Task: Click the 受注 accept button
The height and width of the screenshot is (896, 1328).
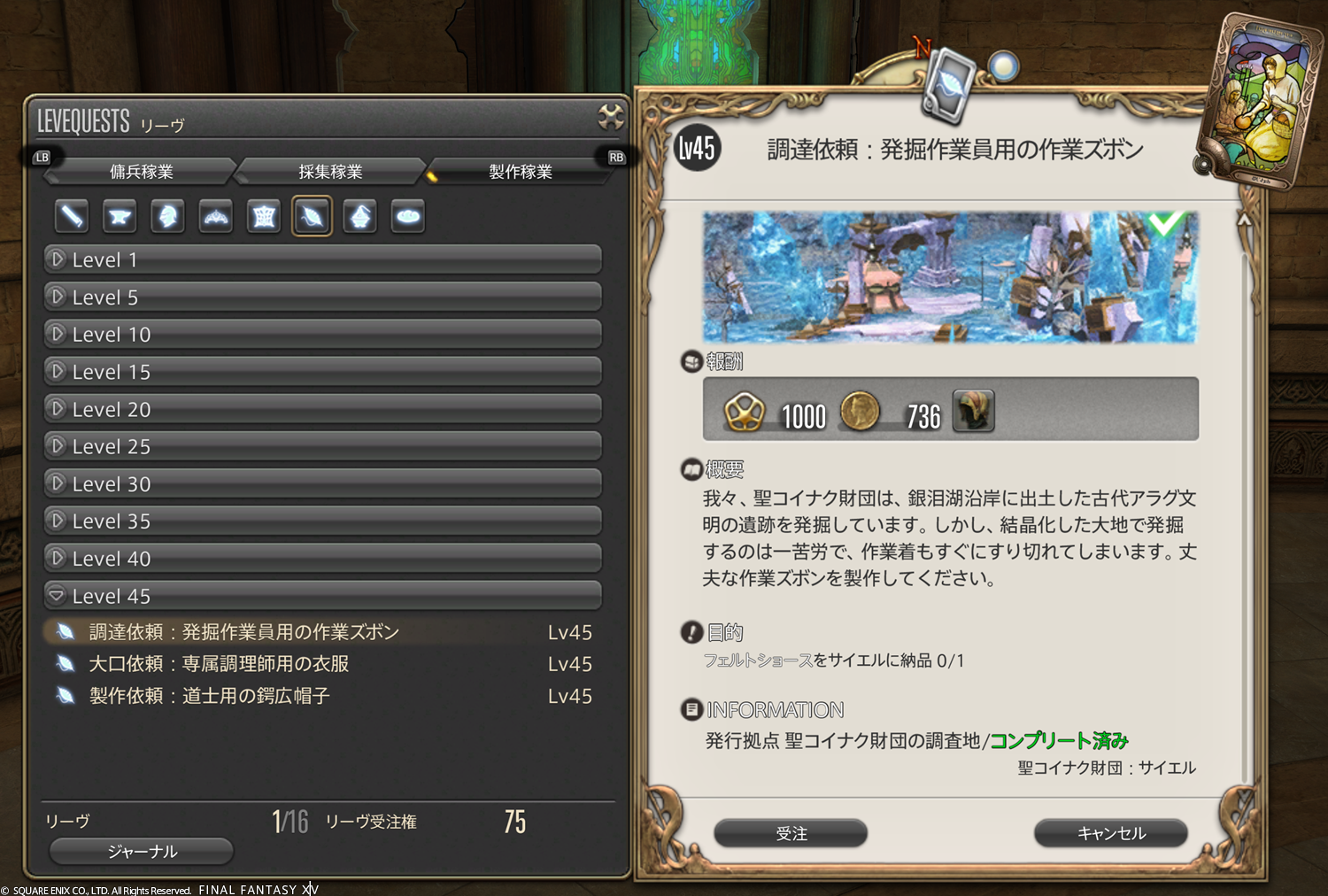Action: pyautogui.click(x=791, y=833)
